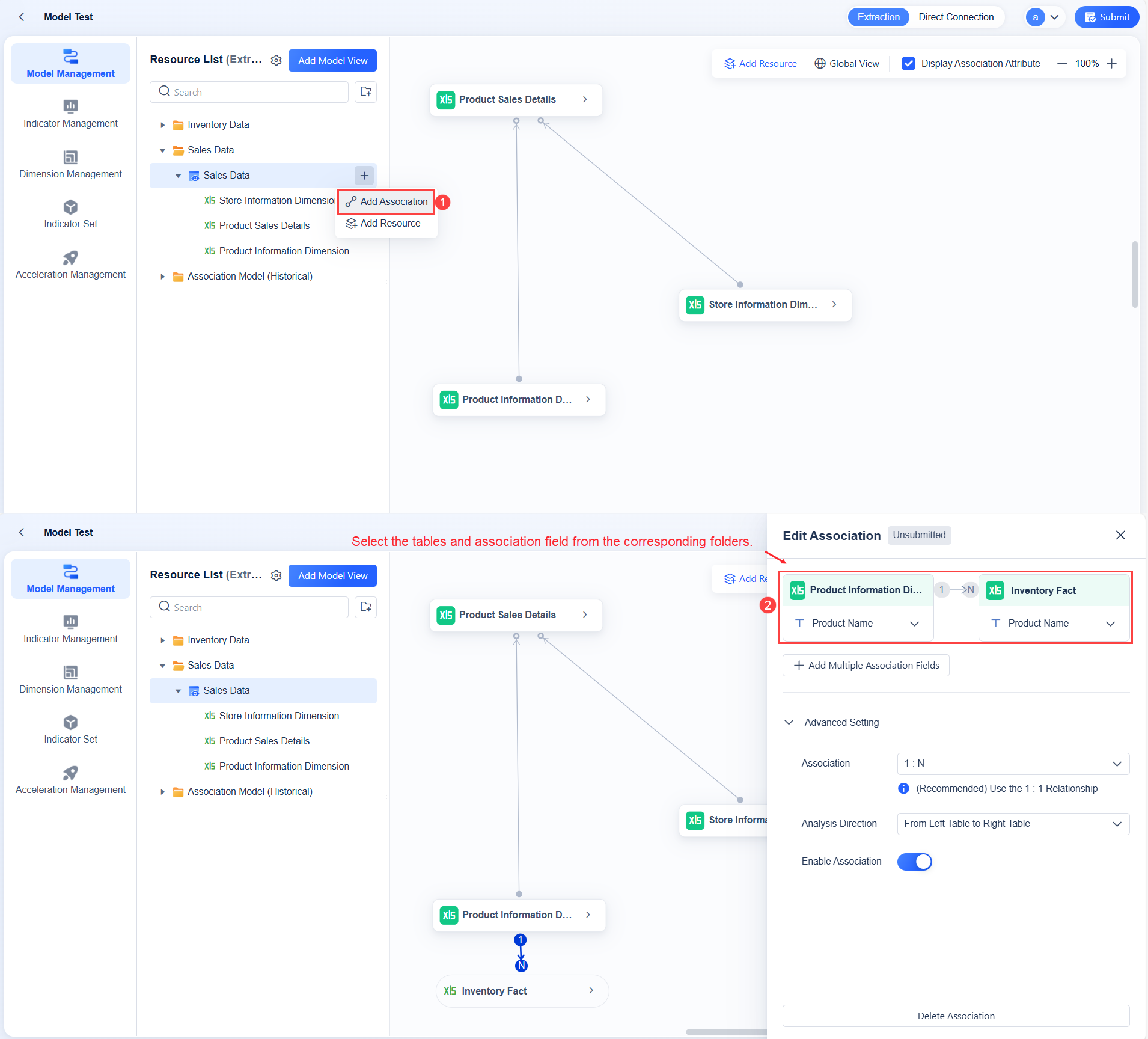Open the user account dropdown arrow
This screenshot has width=1148, height=1039.
1054,17
